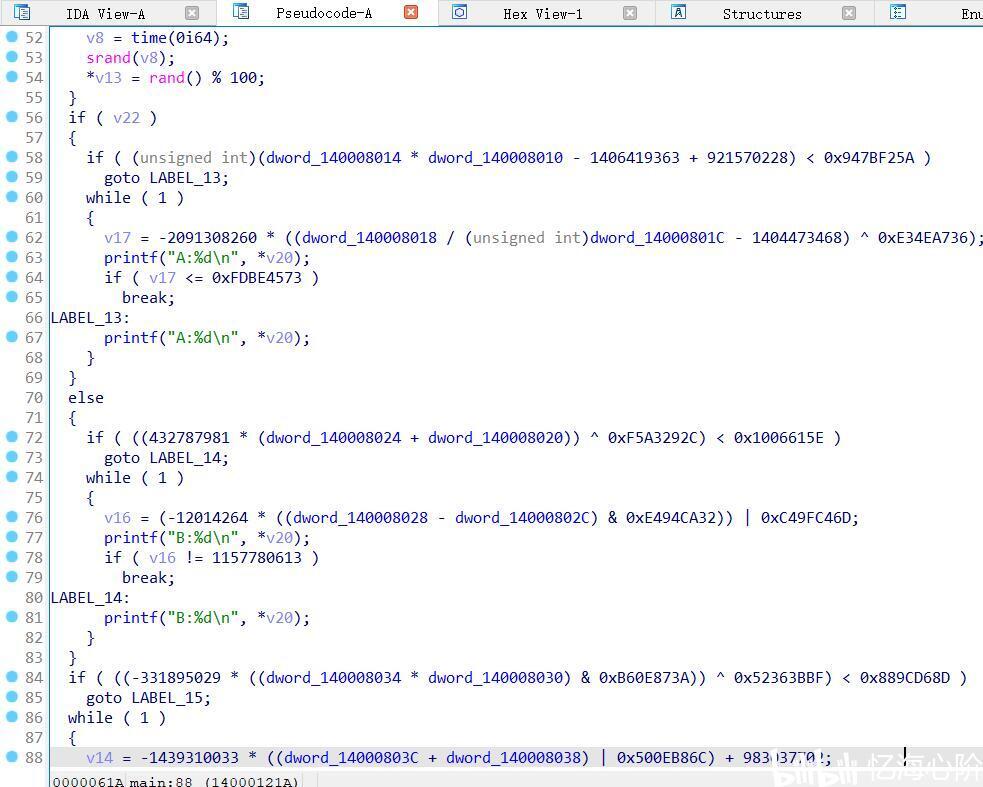Select dword_140008014 on line 58

click(334, 157)
